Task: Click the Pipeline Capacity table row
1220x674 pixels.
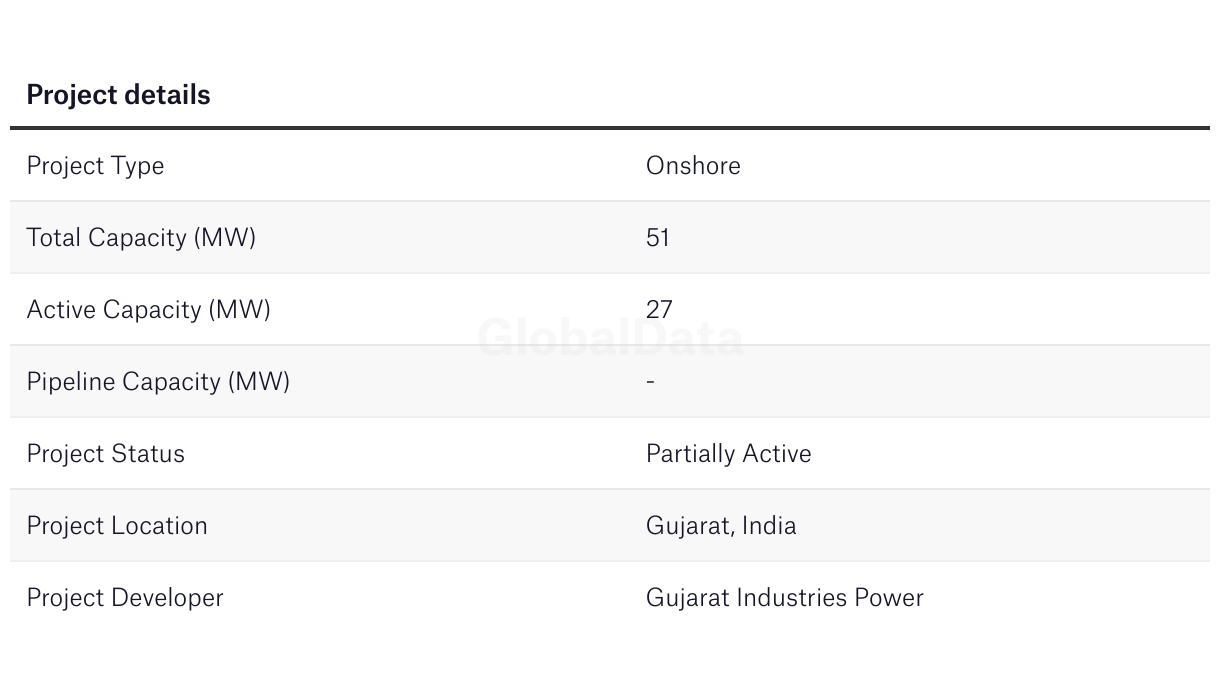Action: pyautogui.click(x=610, y=382)
